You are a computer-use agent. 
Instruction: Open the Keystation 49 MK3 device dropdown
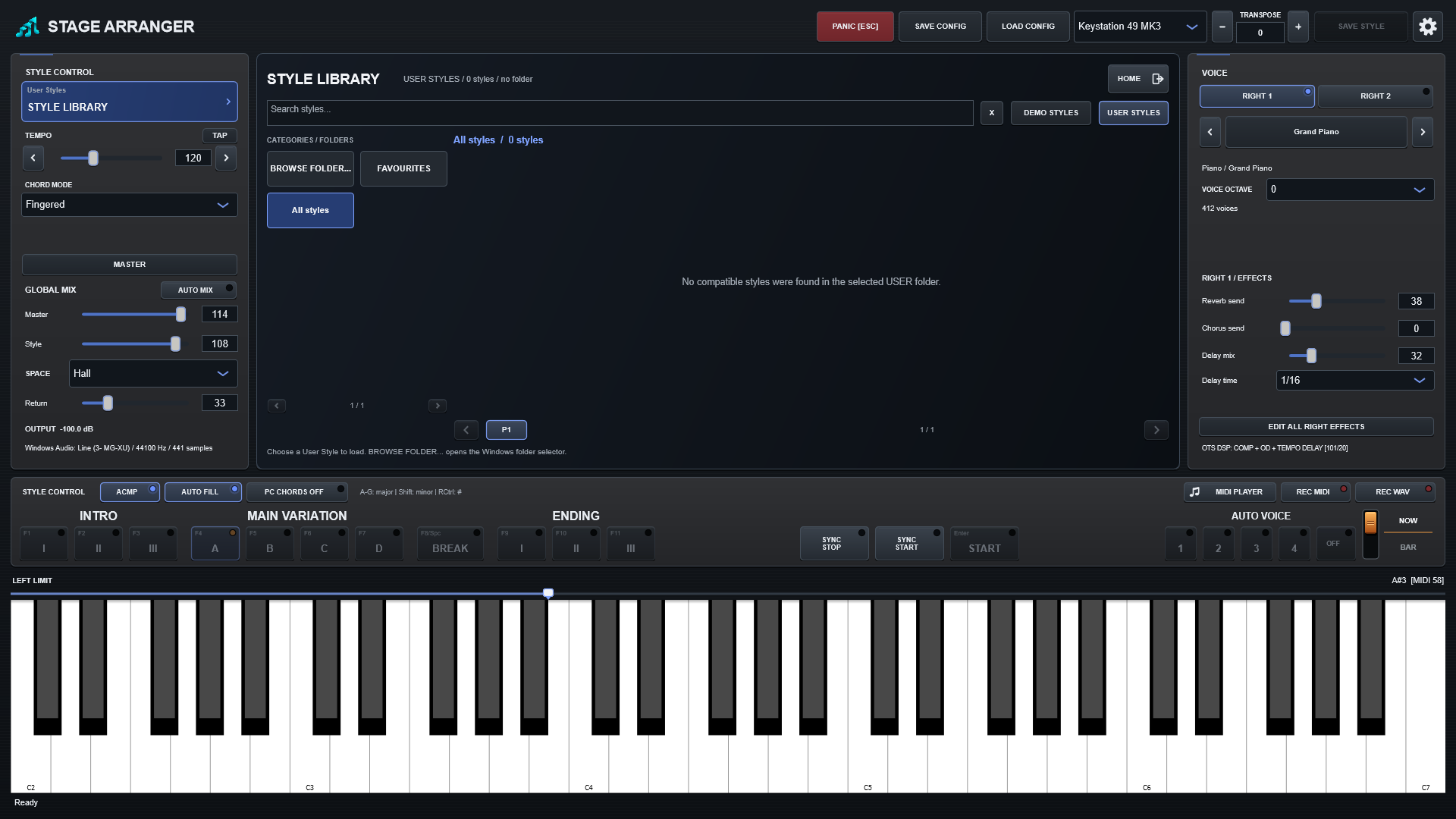click(x=1140, y=27)
